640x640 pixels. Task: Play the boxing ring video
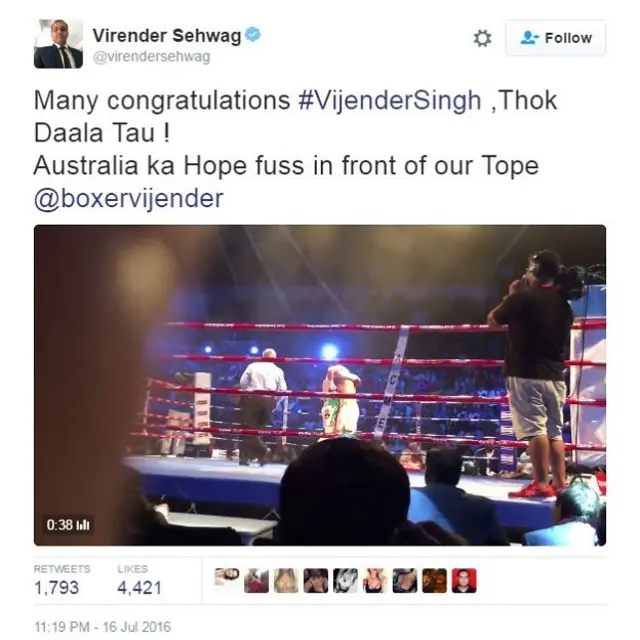pos(320,385)
